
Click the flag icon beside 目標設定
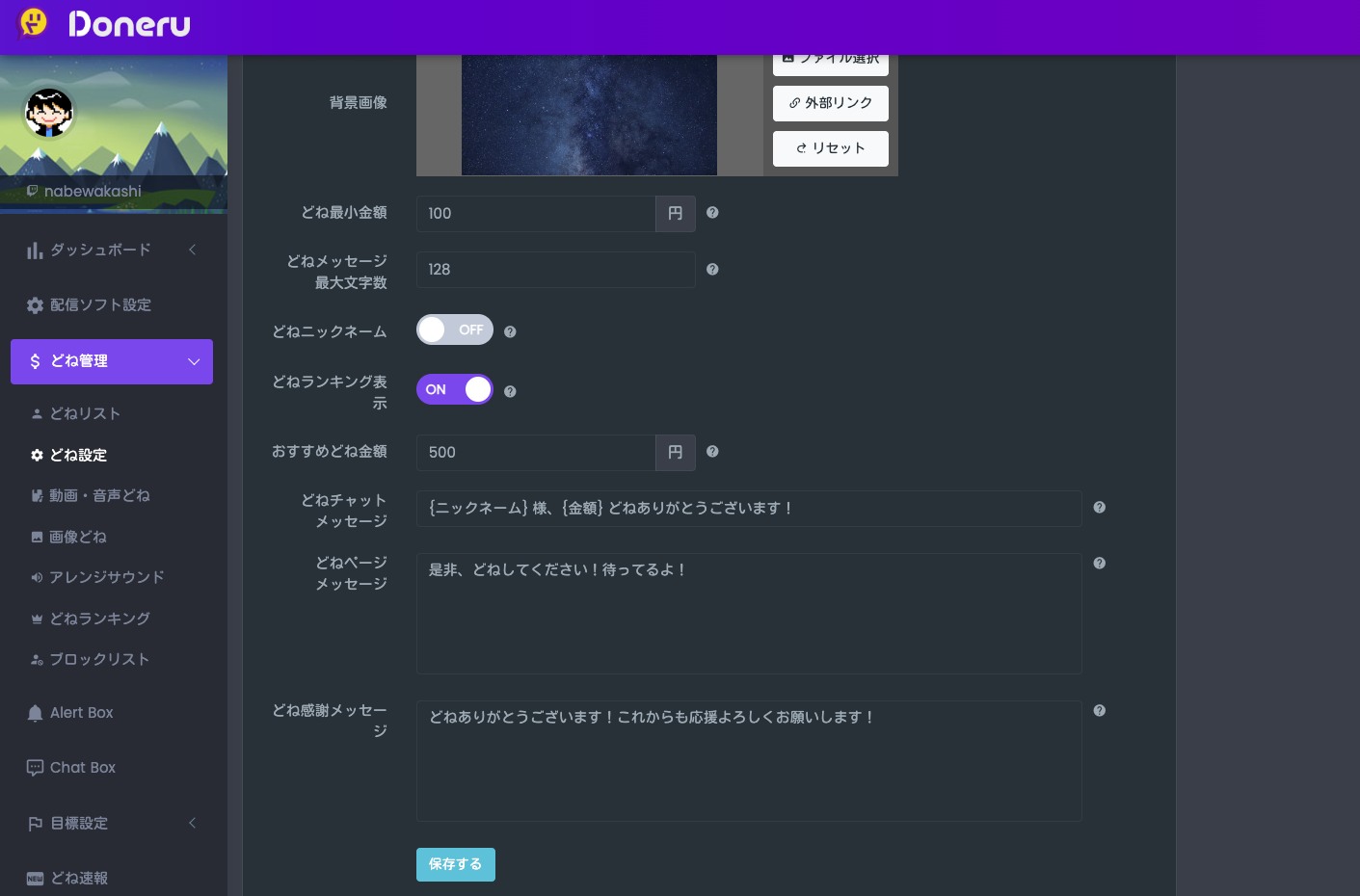pyautogui.click(x=36, y=824)
